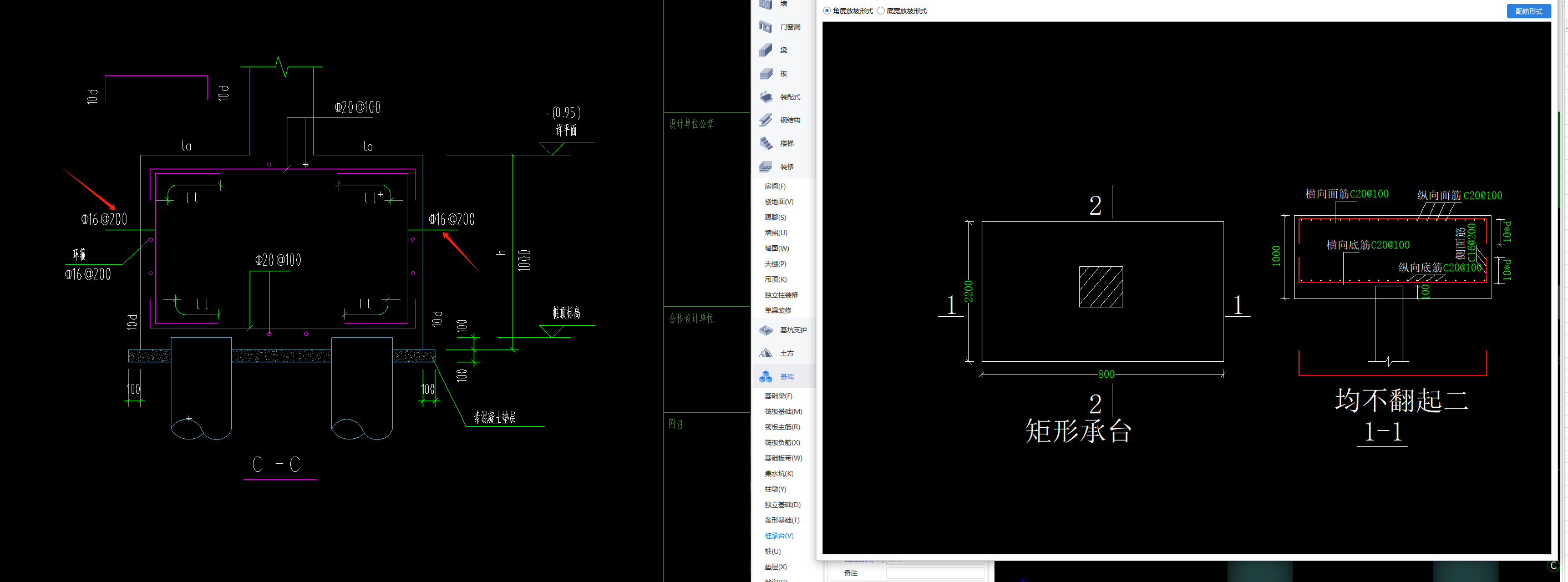1568x582 pixels.
Task: Open the 板 (slab) category icon
Action: (766, 74)
